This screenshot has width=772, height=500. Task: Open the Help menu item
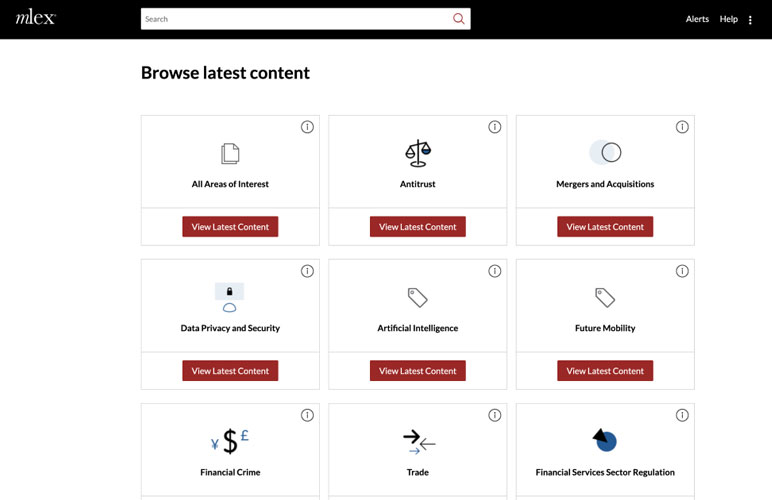[x=728, y=19]
